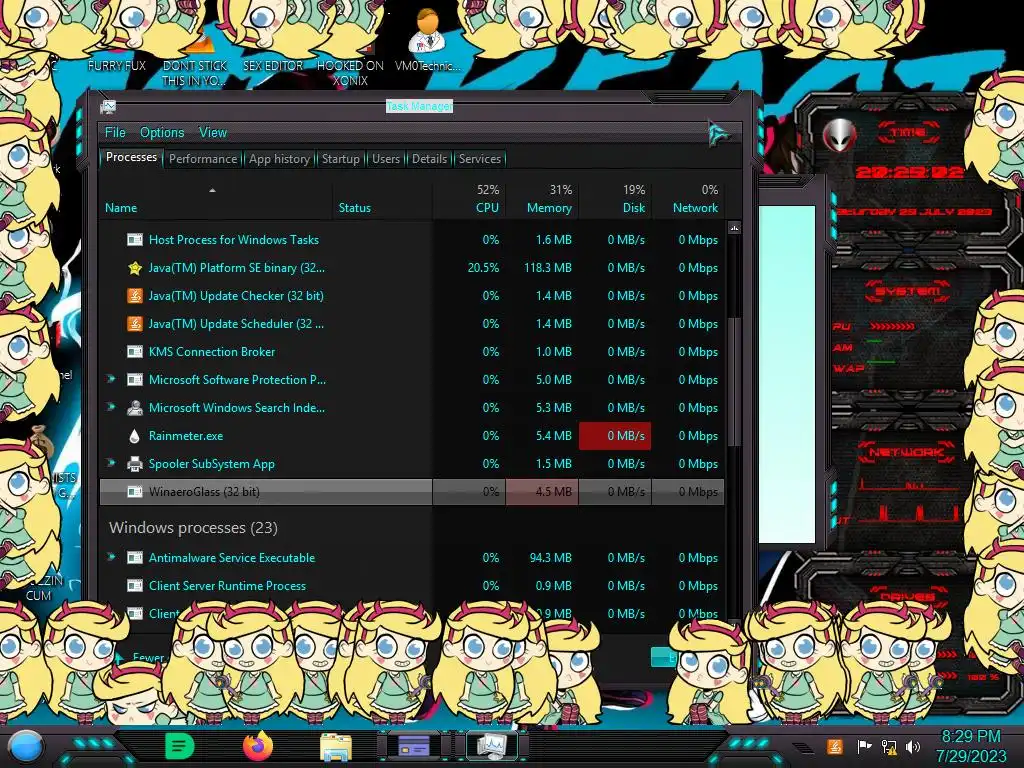The height and width of the screenshot is (768, 1024).
Task: Expand the Spooler SubSystem App process
Action: pos(111,463)
